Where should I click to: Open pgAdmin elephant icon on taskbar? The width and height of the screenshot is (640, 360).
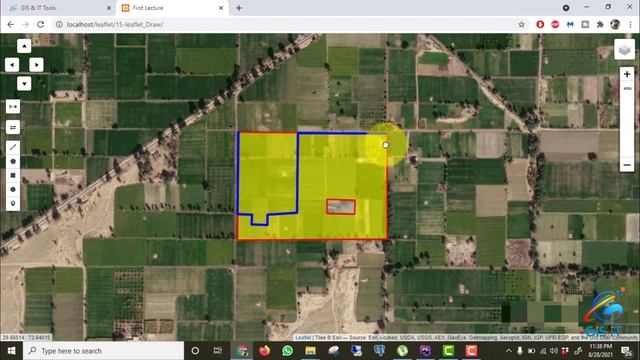(x=379, y=351)
